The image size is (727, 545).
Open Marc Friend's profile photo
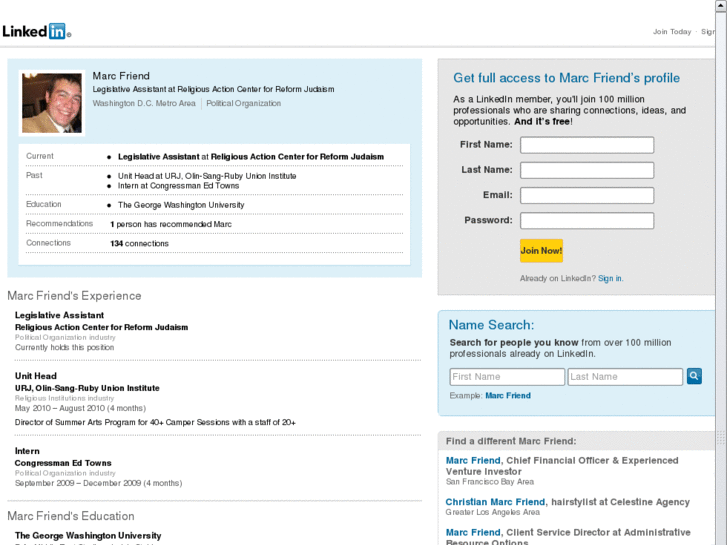click(x=52, y=102)
